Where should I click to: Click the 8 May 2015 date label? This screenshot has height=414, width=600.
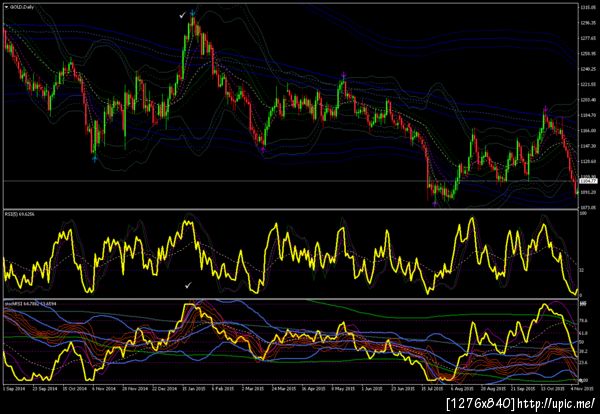click(345, 388)
